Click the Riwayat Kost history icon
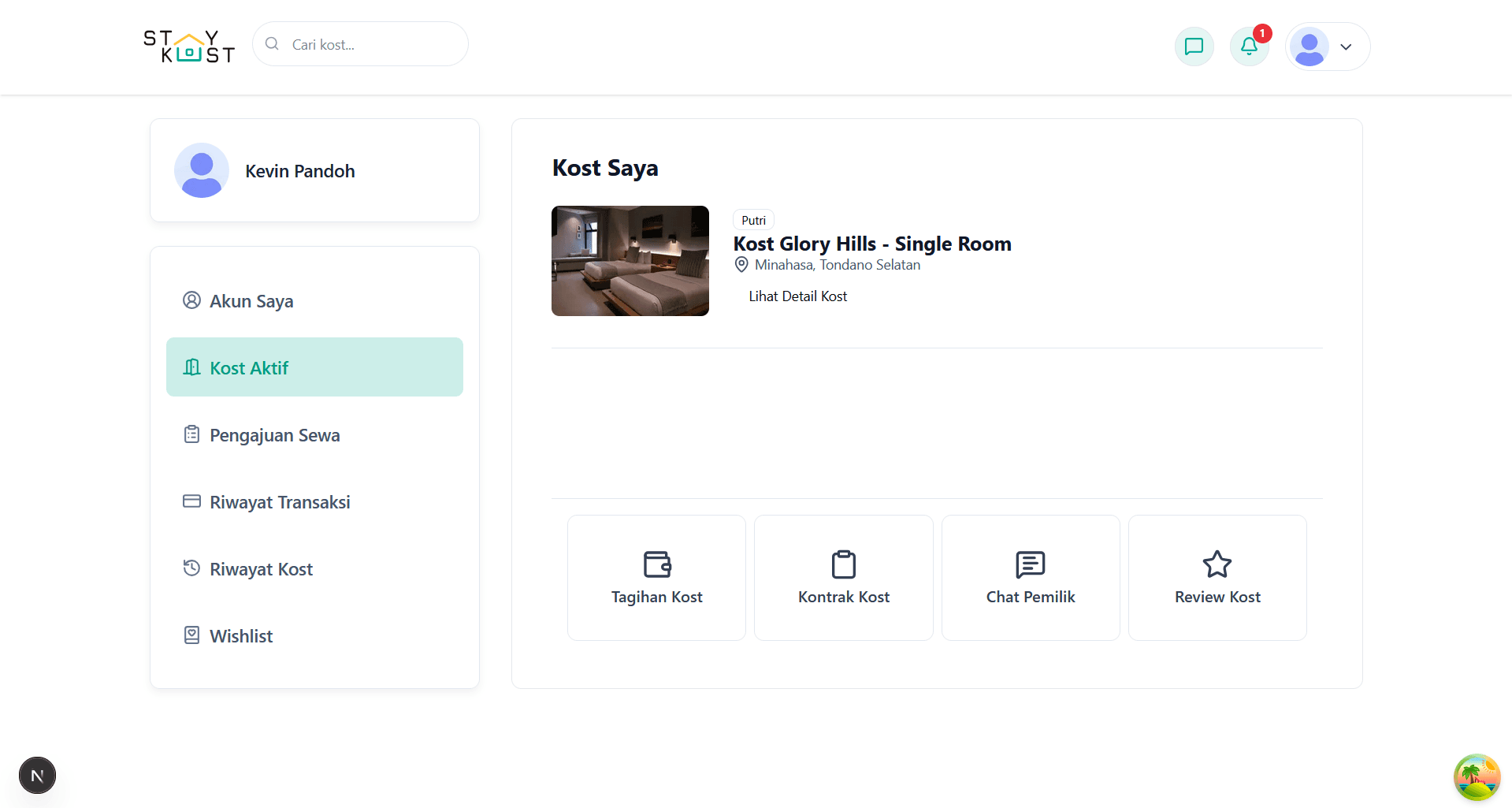 click(x=191, y=568)
